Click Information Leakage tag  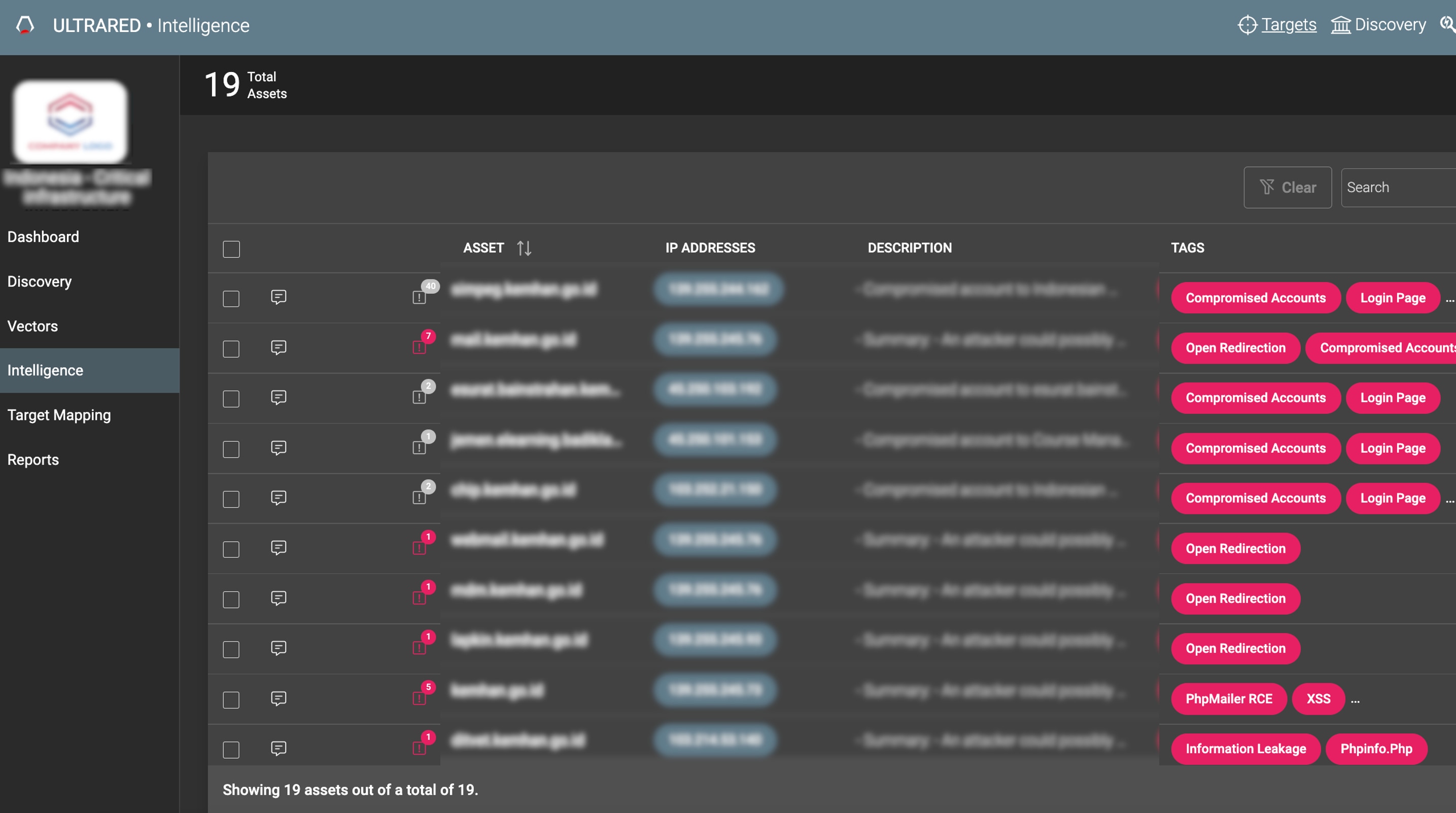[x=1246, y=749]
